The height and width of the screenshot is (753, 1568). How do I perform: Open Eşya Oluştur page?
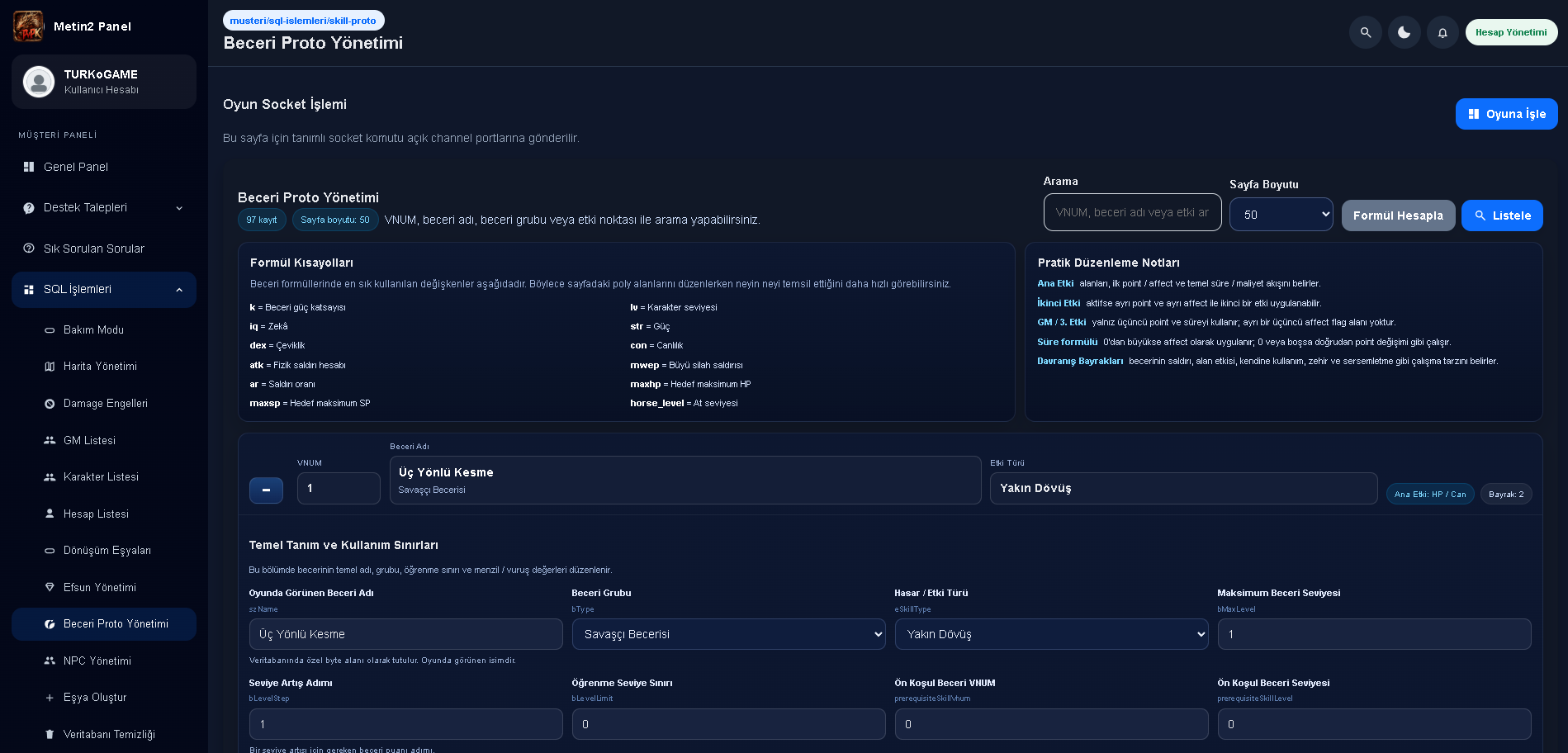tap(104, 698)
